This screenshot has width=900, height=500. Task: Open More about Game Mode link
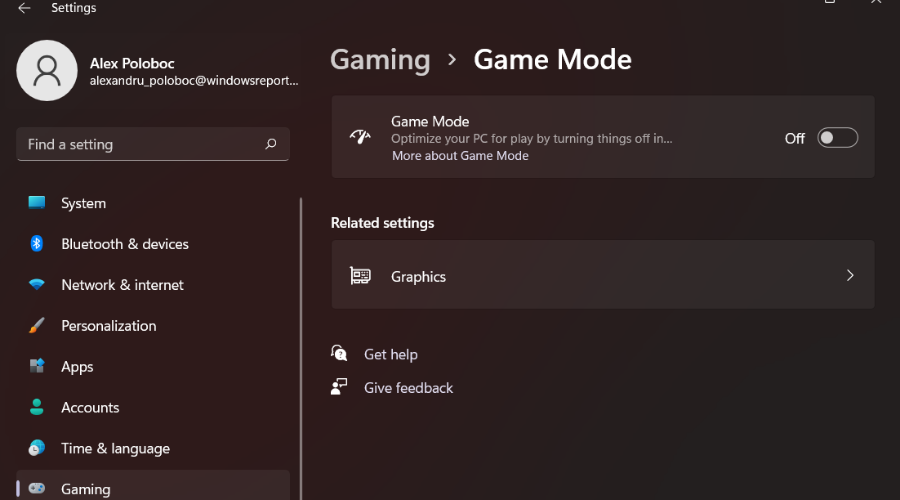pyautogui.click(x=460, y=156)
